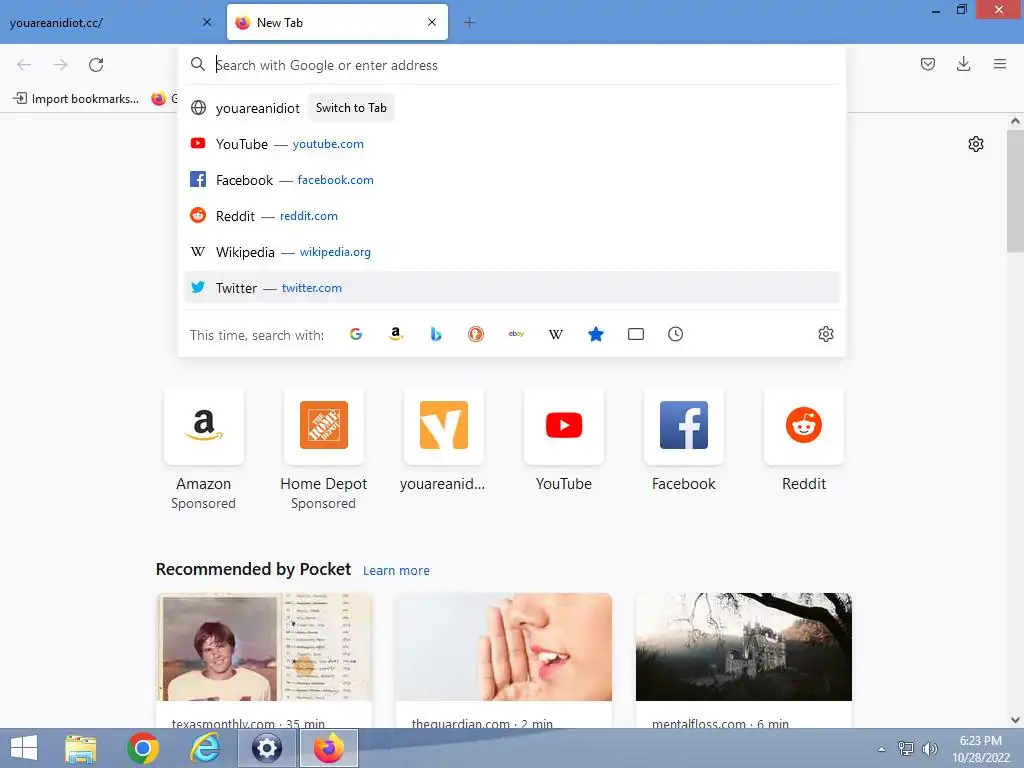Choose the Wikipedia — wikipedia.org suggestion
This screenshot has height=768, width=1024.
coord(511,251)
